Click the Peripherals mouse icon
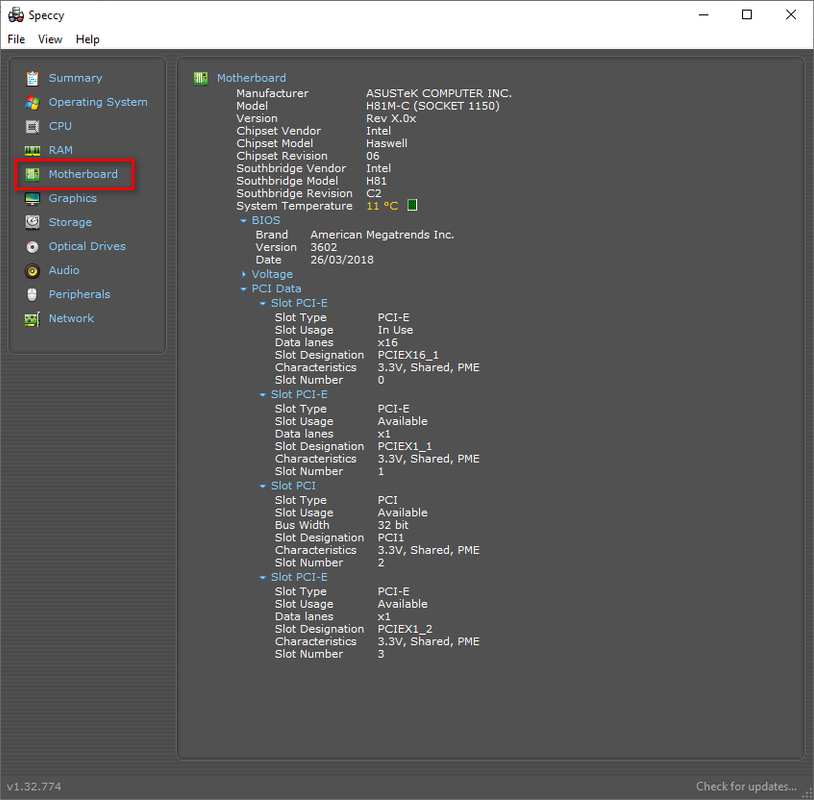This screenshot has height=800, width=814. click(x=32, y=294)
